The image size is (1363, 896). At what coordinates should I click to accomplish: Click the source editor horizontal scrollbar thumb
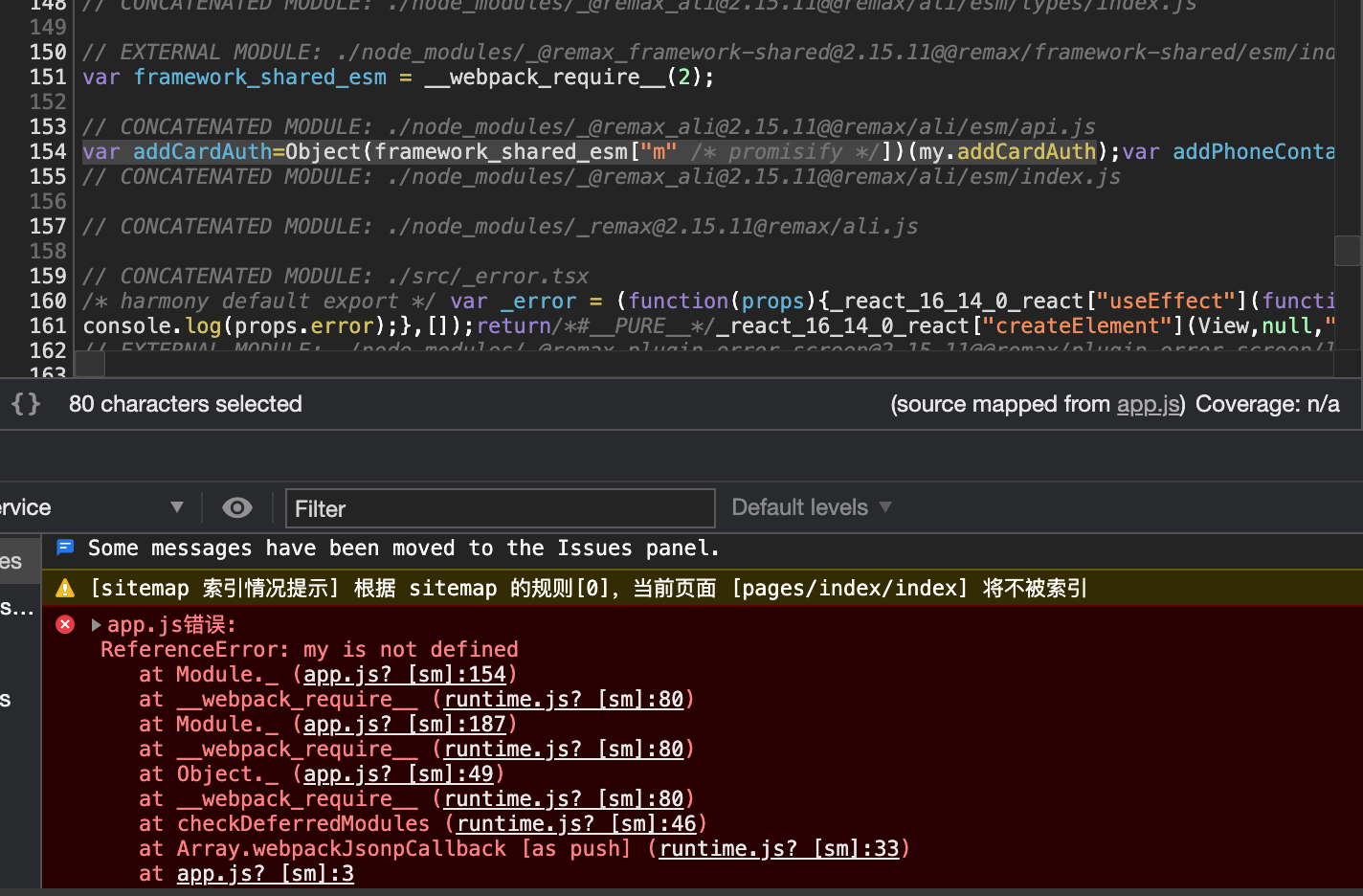[90, 364]
